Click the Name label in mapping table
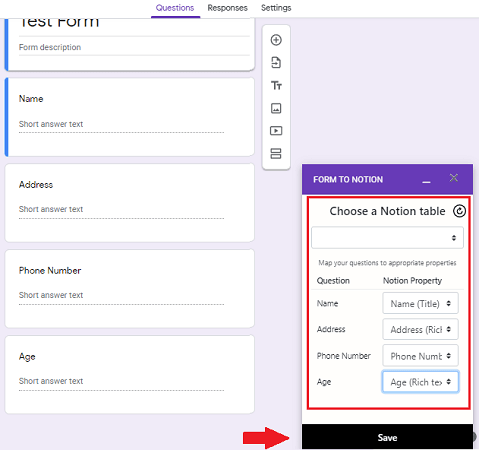 point(327,303)
